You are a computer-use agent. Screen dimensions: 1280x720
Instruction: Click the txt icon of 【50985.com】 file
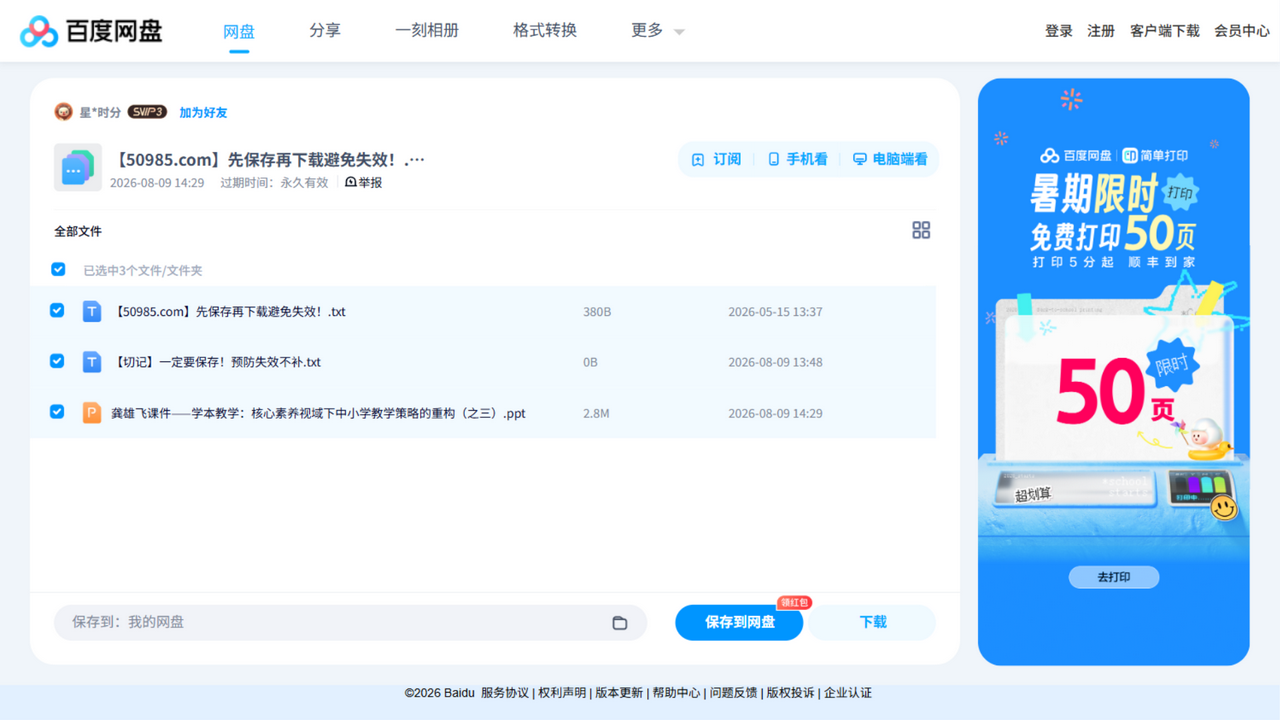[x=92, y=312]
